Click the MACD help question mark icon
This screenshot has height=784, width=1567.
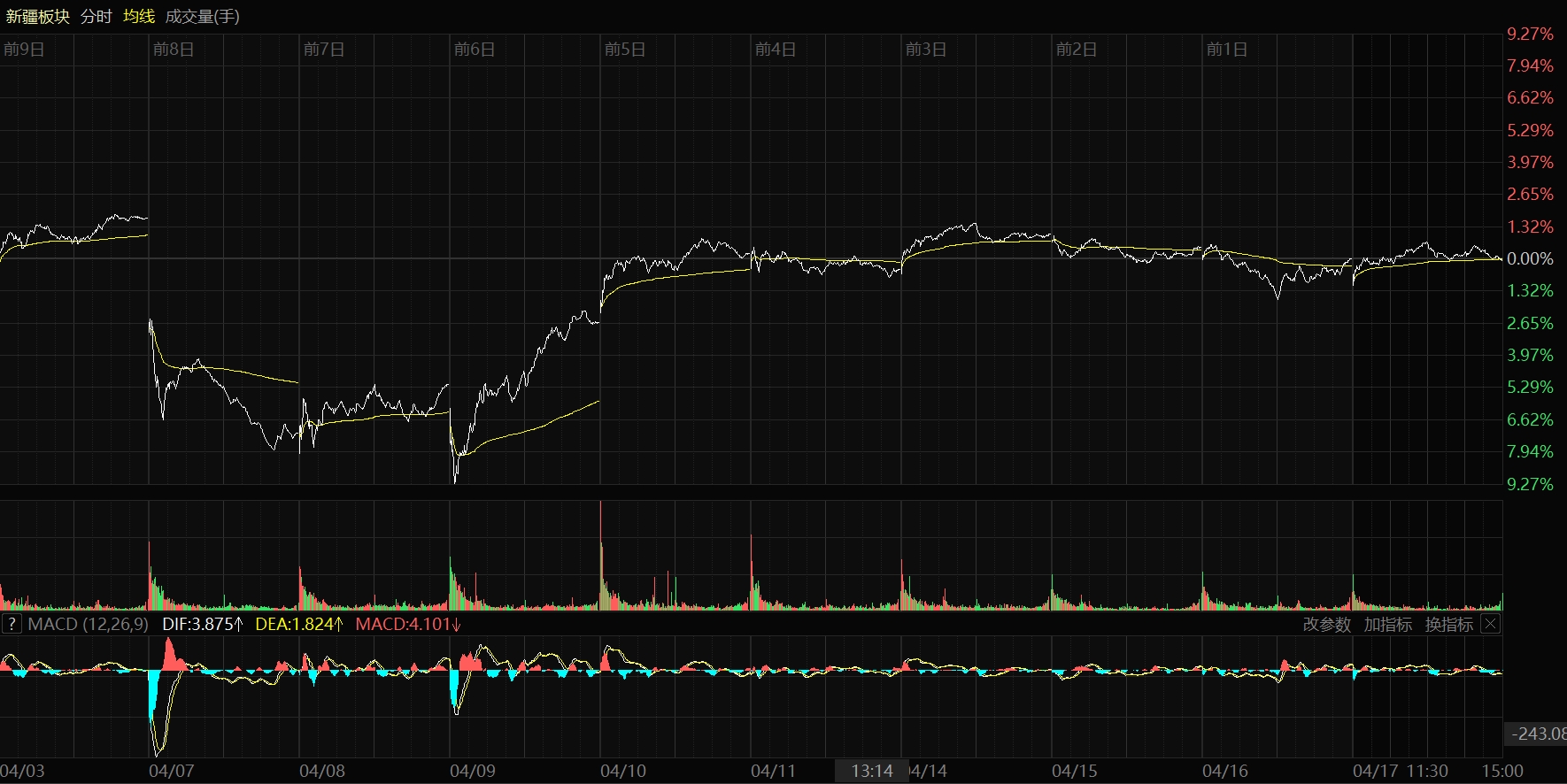click(x=12, y=624)
